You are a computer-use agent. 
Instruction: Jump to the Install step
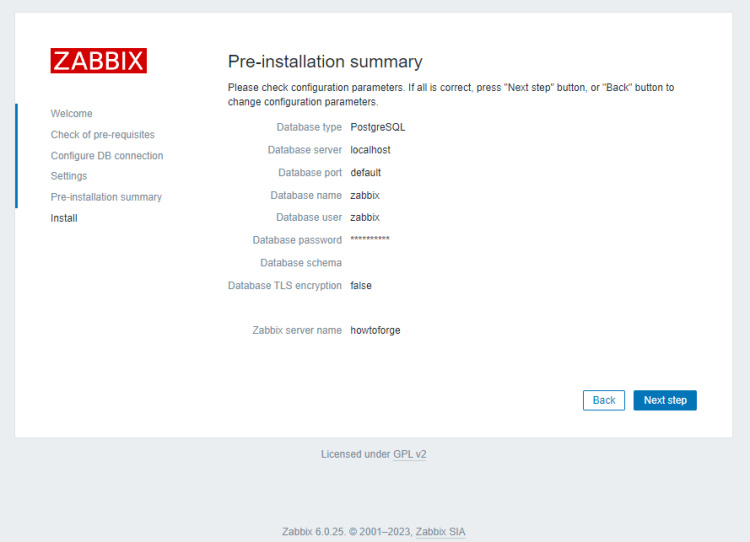[64, 218]
